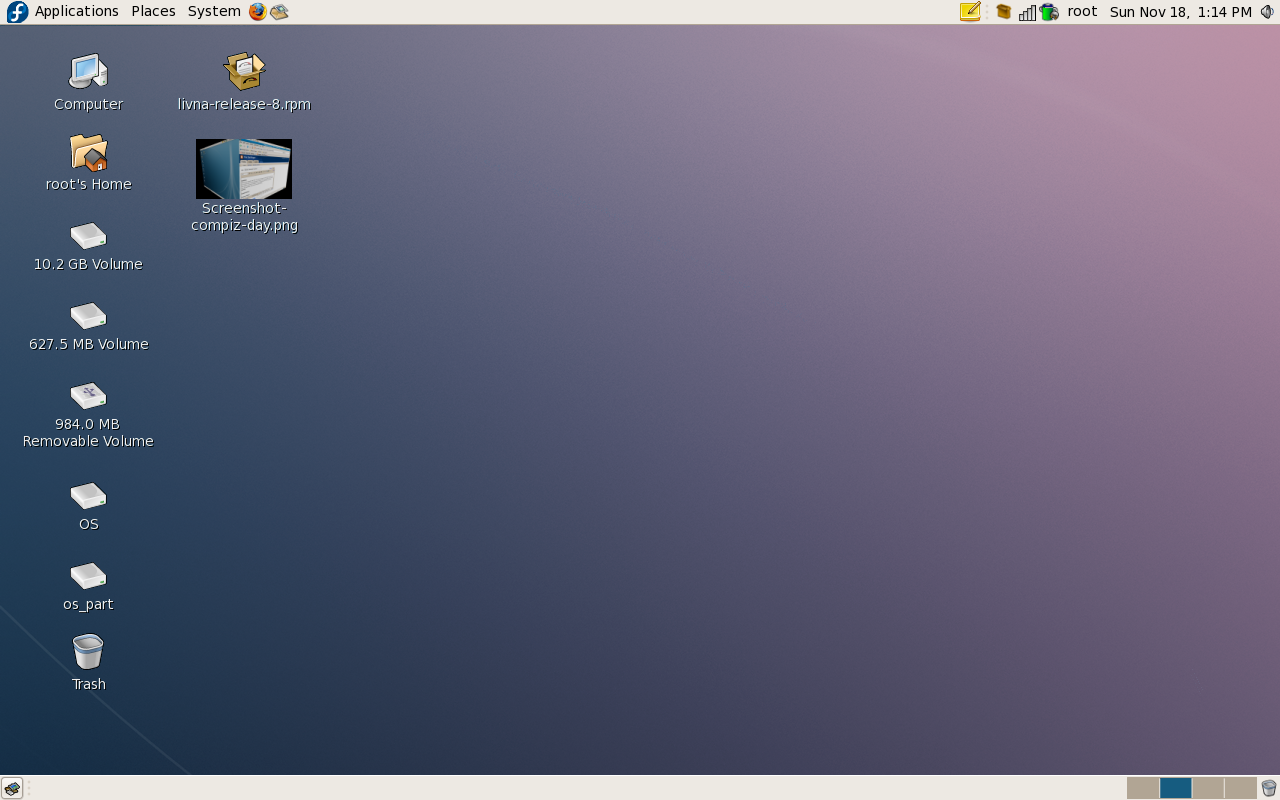The image size is (1280, 800).
Task: Open the Applications menu
Action: (x=77, y=11)
